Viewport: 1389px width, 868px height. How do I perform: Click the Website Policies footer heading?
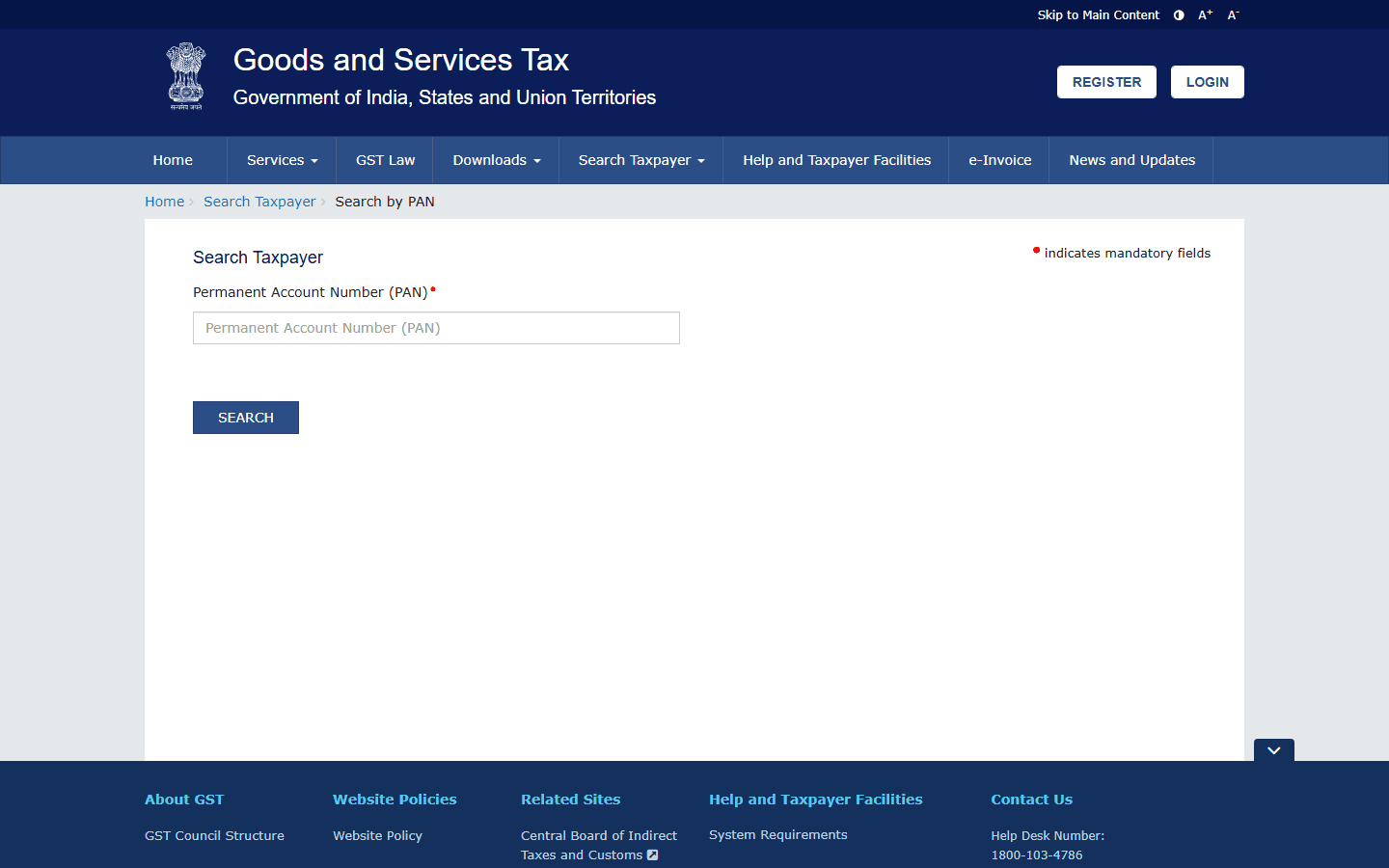pos(395,800)
